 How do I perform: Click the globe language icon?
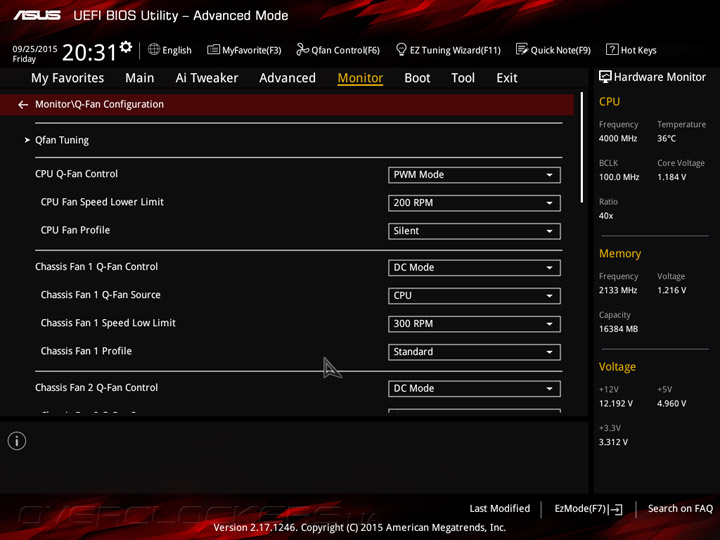[154, 50]
